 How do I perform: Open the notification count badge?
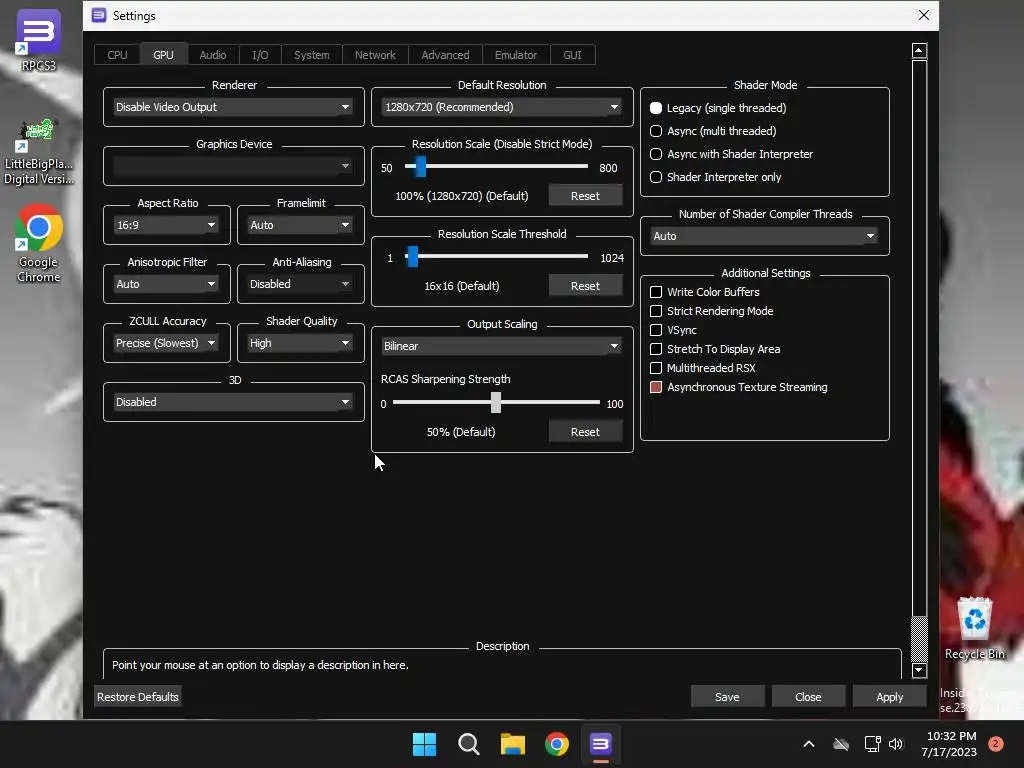996,744
